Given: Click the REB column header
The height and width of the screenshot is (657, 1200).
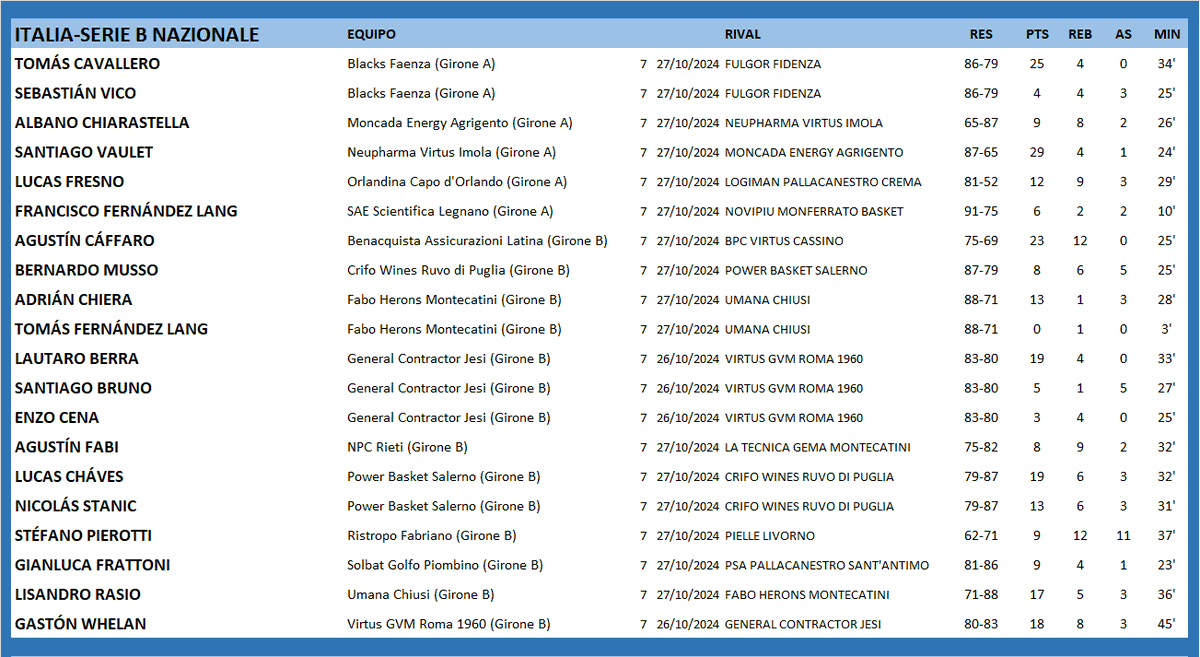Looking at the screenshot, I should [x=1080, y=34].
